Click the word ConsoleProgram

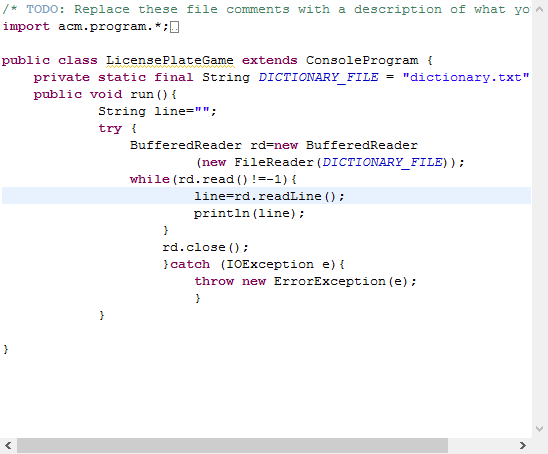[x=362, y=60]
